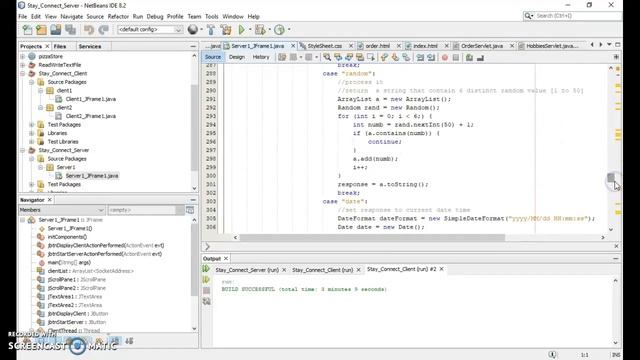Viewport: 640px width, 360px height.
Task: Open the Navigate menu
Action: 71,16
